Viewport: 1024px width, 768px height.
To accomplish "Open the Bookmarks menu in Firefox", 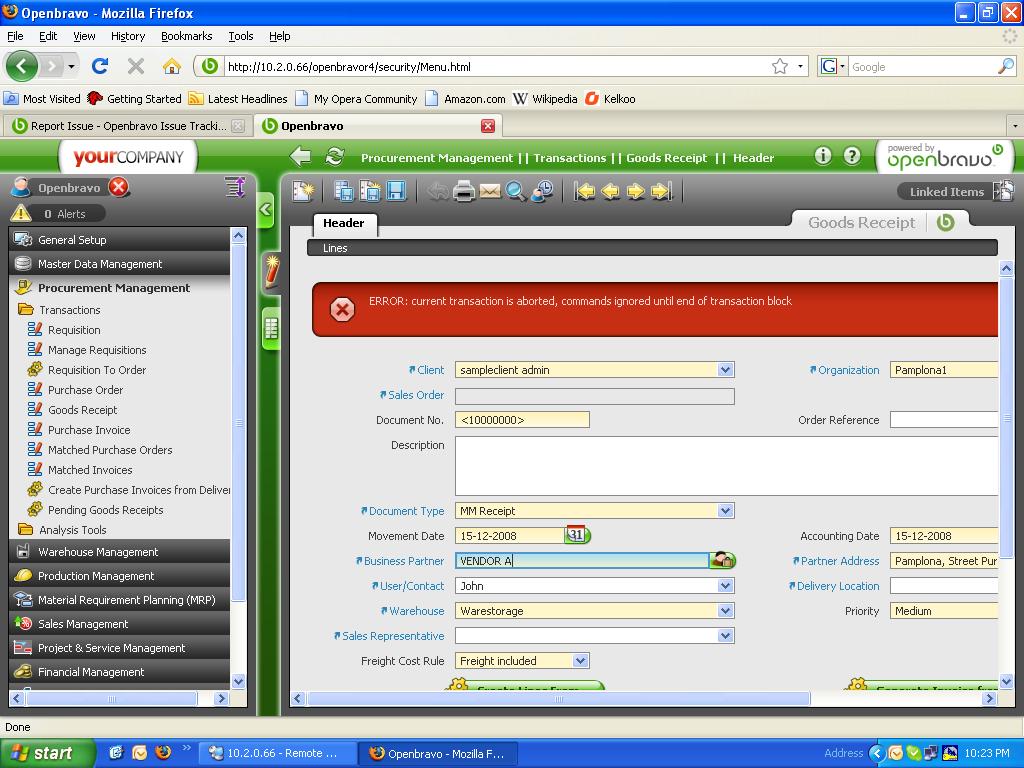I will 186,36.
